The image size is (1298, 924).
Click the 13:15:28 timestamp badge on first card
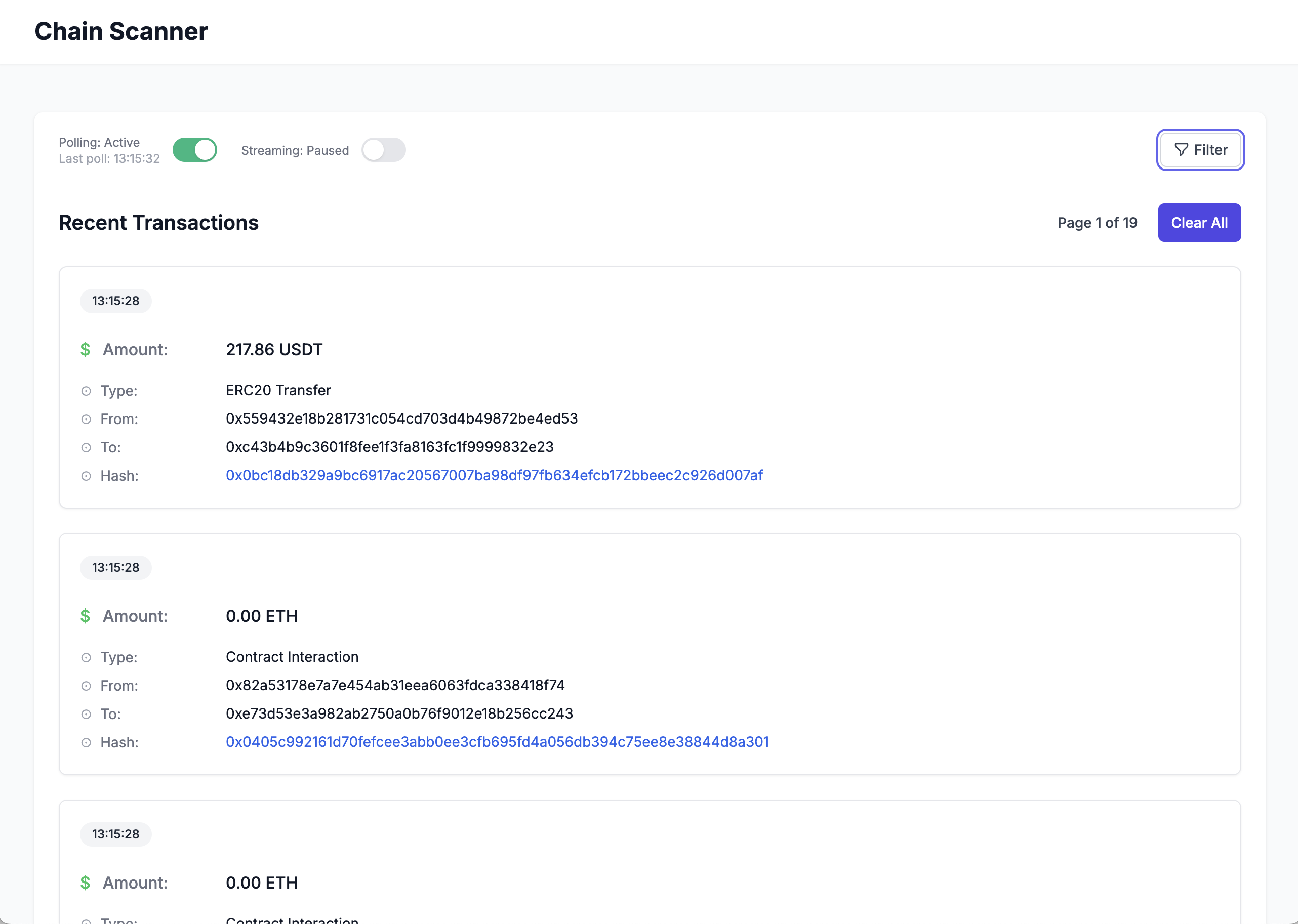pos(115,301)
